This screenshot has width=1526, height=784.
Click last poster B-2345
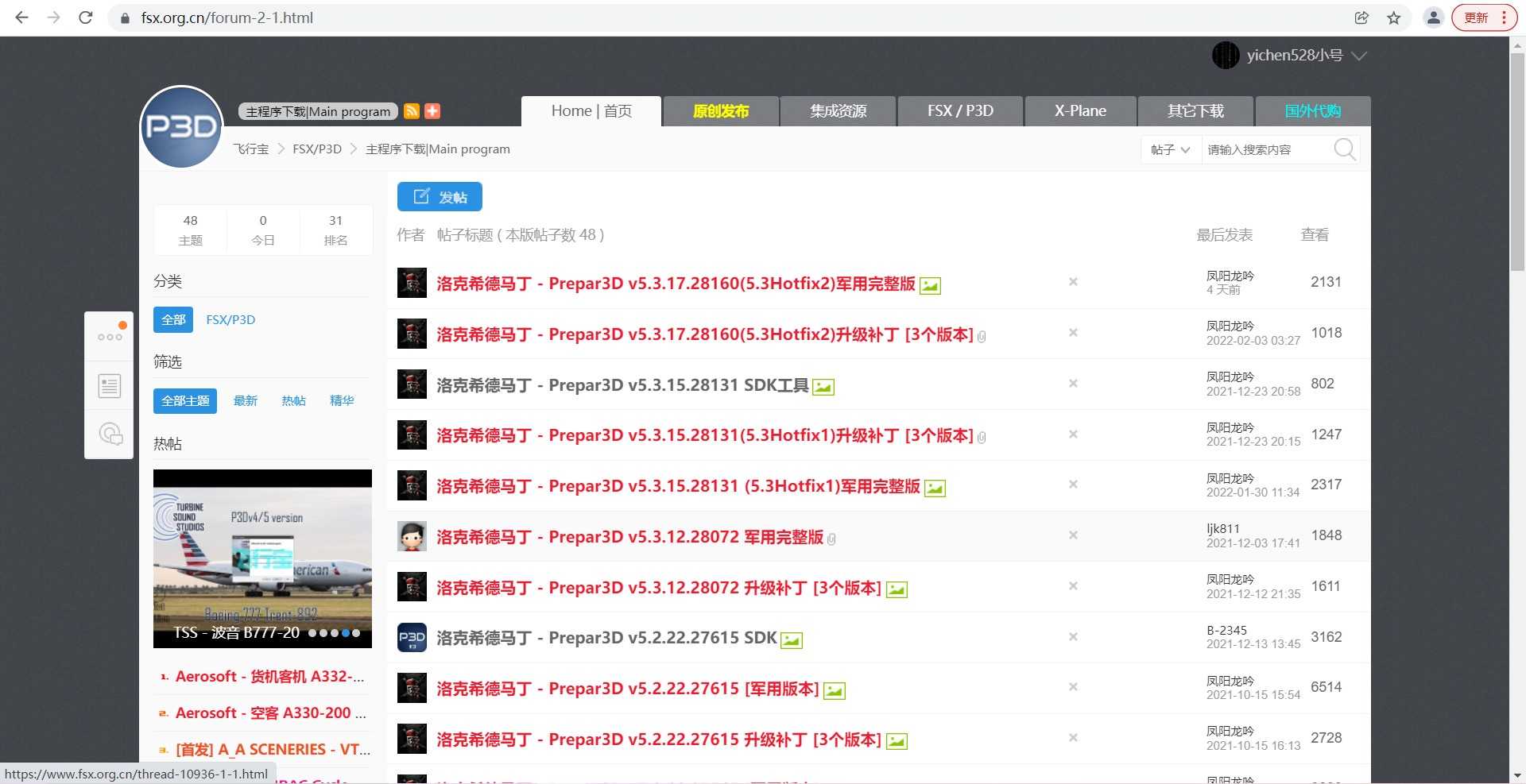tap(1226, 630)
